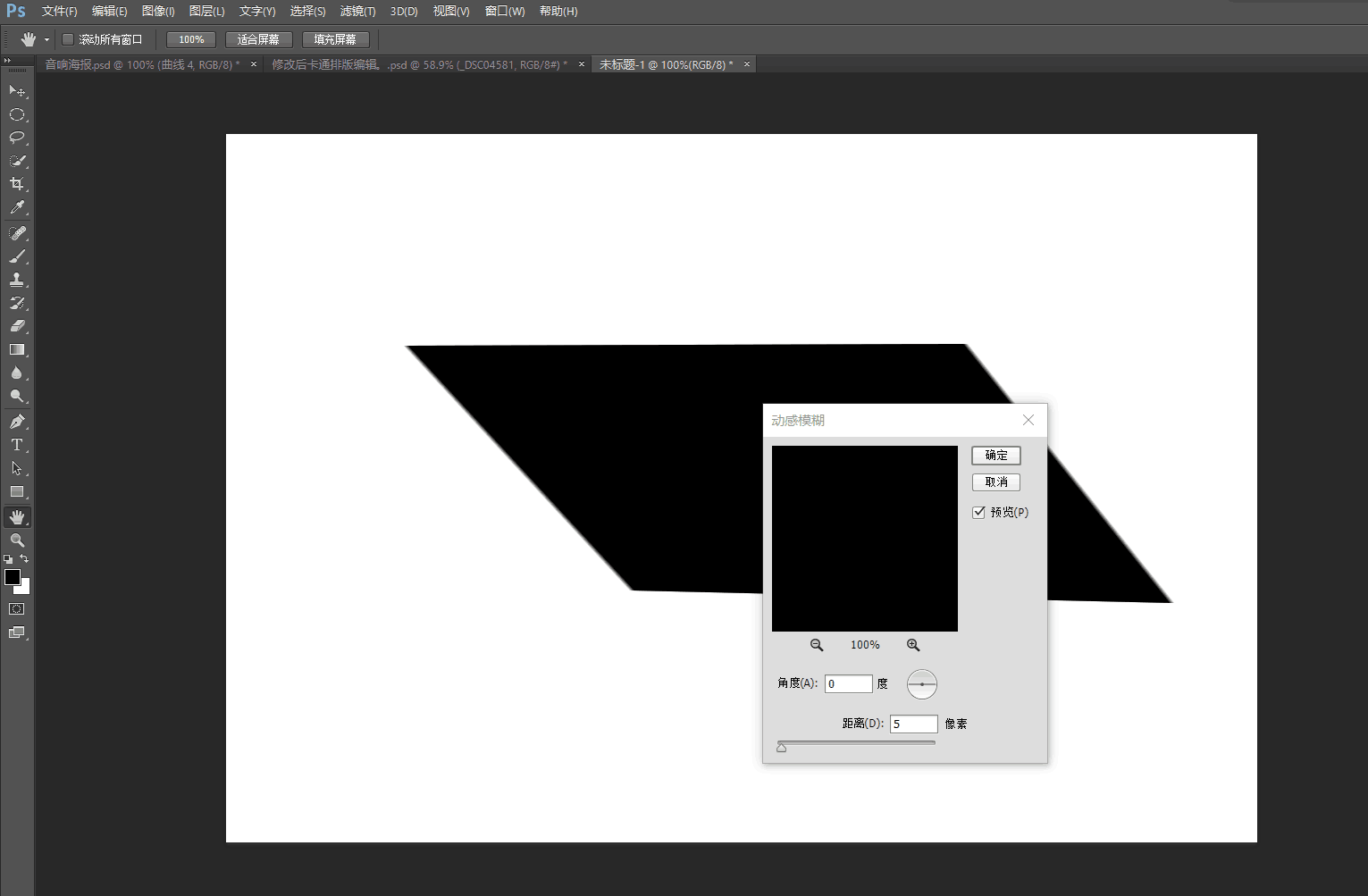Click the 角度(A) angle input field
The height and width of the screenshot is (896, 1368).
click(847, 682)
